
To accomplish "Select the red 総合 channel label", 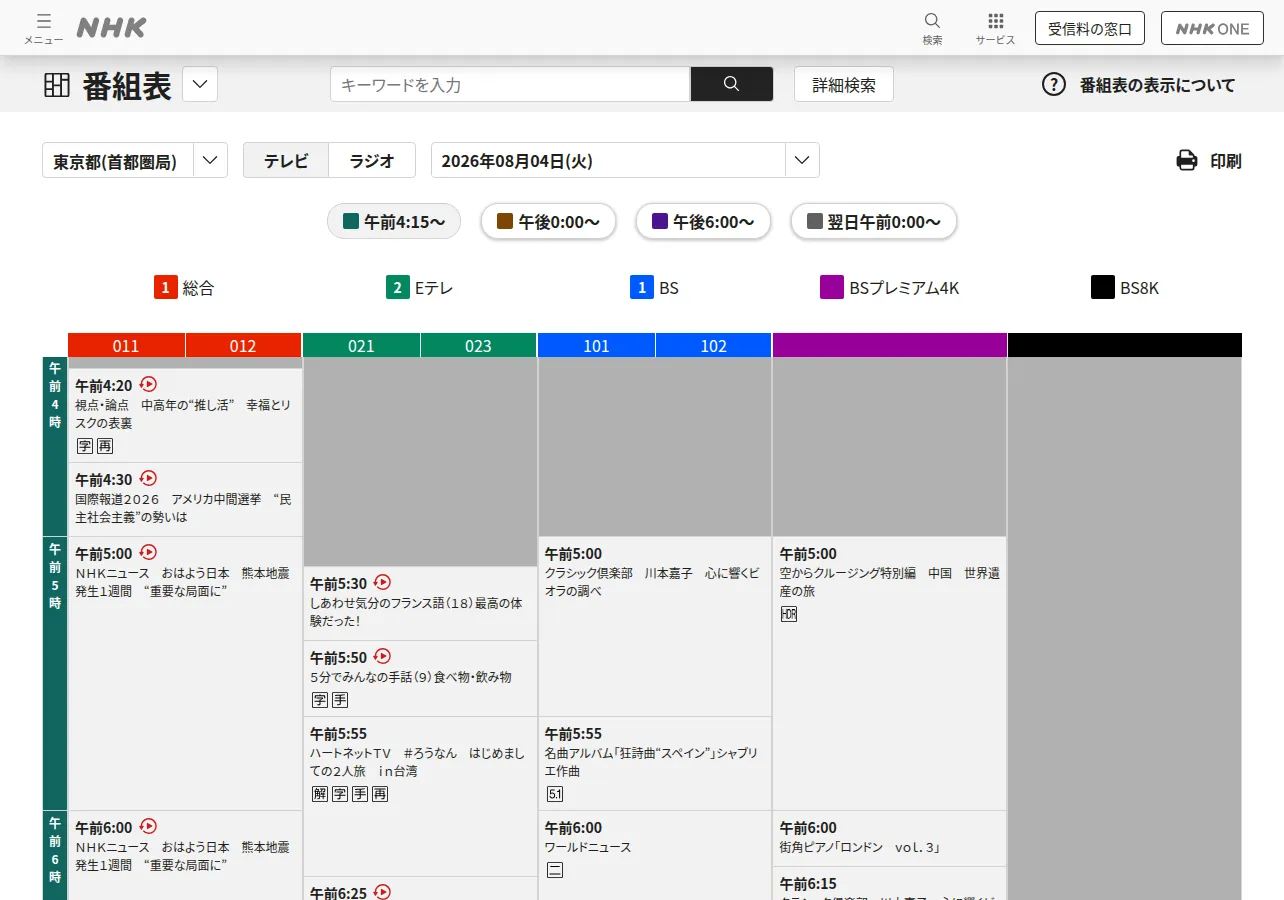I will pyautogui.click(x=185, y=288).
